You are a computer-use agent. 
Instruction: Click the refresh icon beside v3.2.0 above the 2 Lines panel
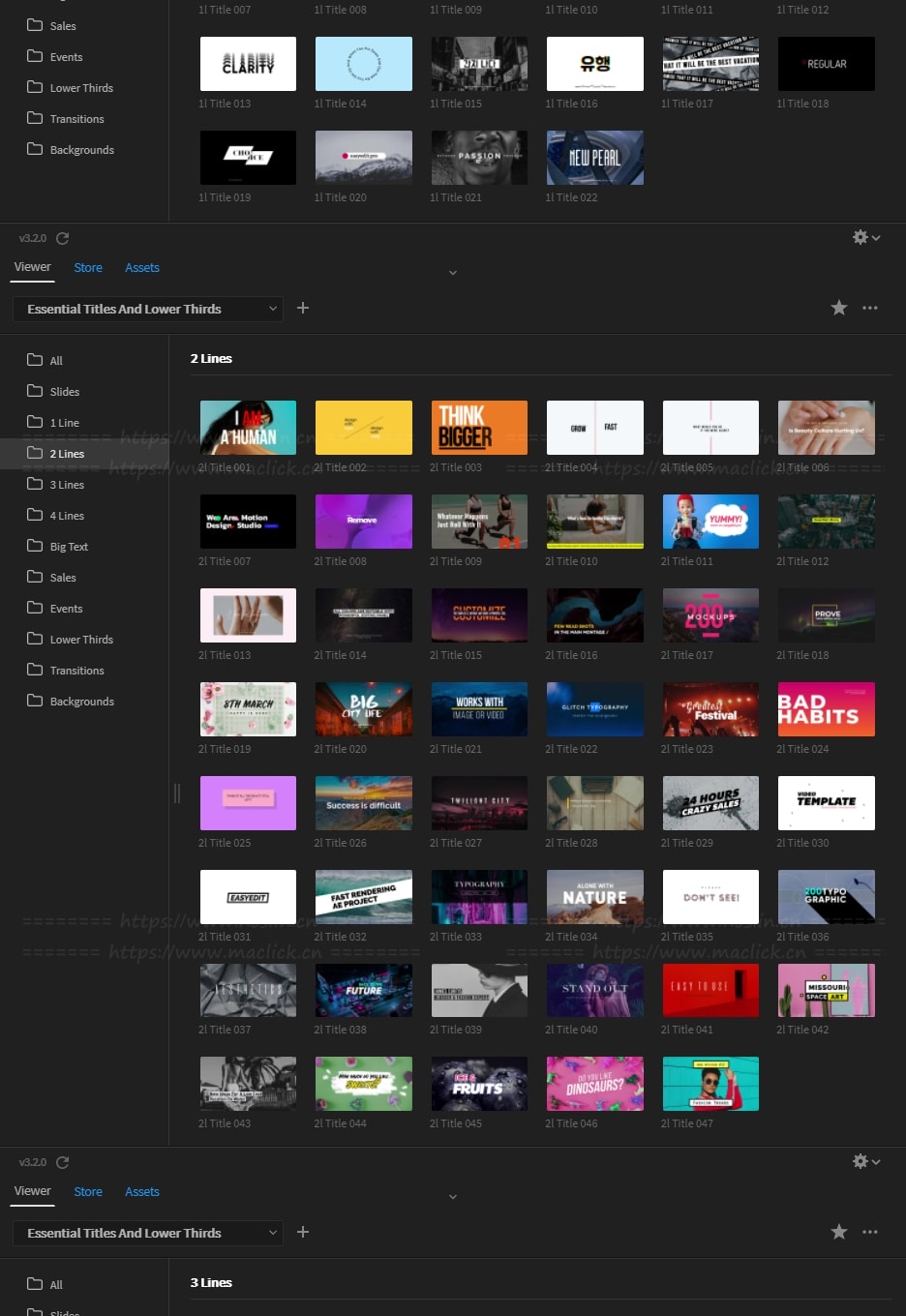click(x=63, y=238)
